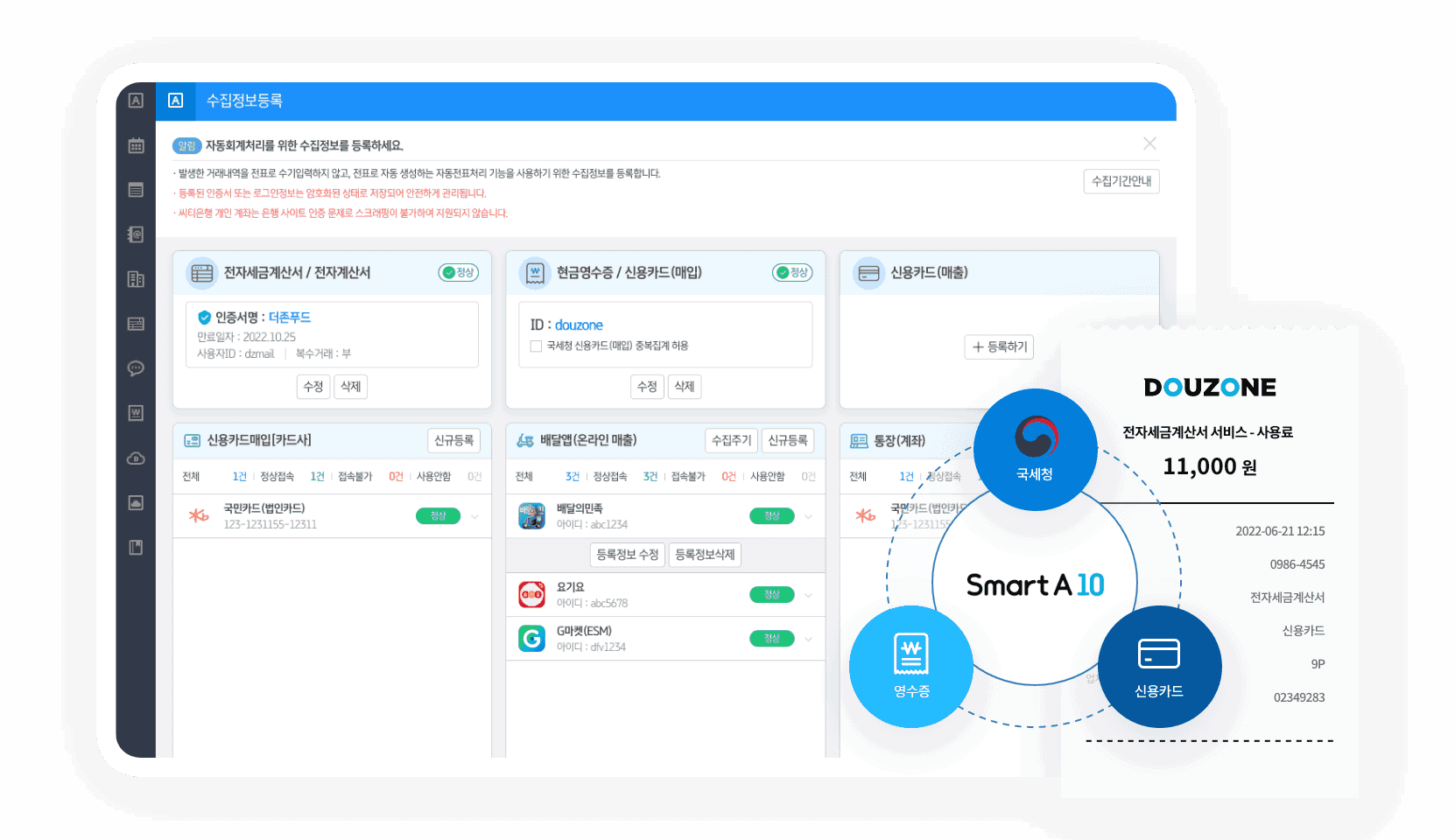
Task: Expand the 요기요 row chevron
Action: point(808,595)
